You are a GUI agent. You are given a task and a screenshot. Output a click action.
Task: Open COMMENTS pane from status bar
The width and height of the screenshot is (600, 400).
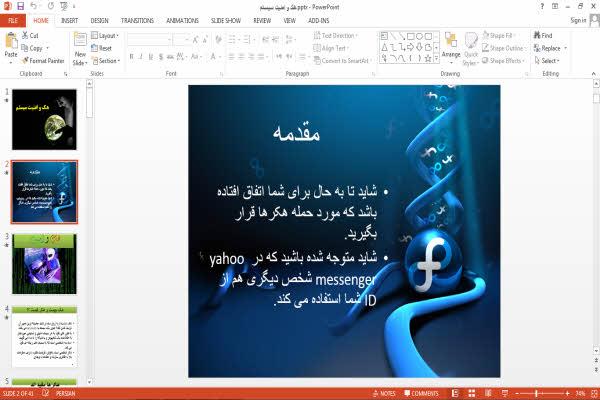click(x=421, y=393)
